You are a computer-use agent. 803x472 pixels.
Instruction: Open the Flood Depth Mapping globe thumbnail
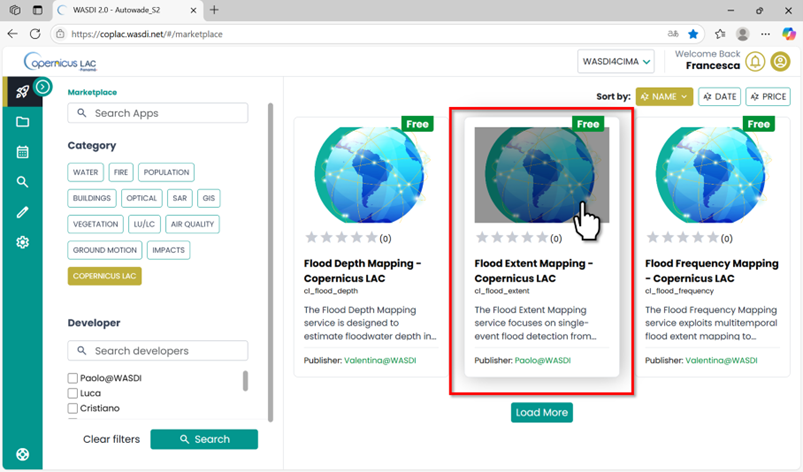370,175
